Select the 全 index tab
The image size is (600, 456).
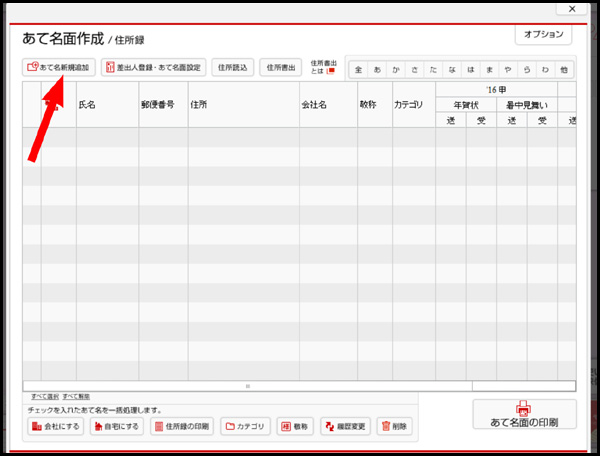(359, 70)
